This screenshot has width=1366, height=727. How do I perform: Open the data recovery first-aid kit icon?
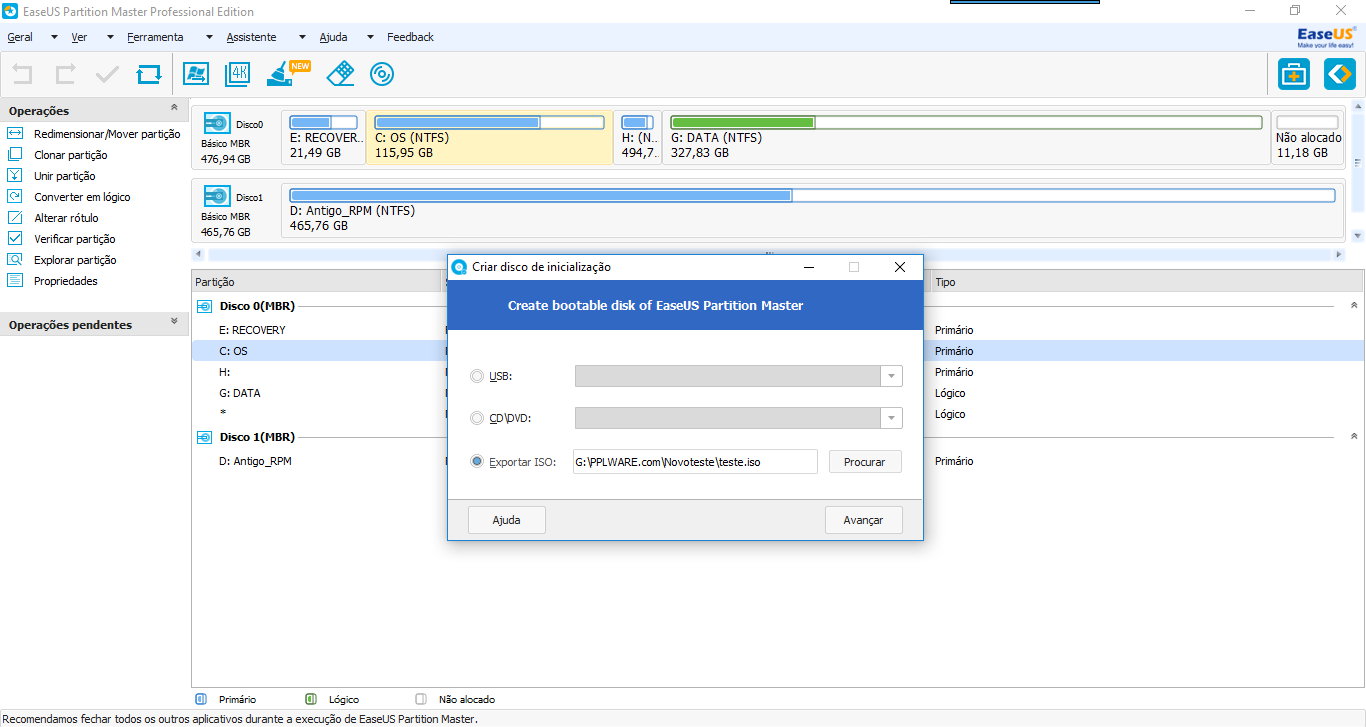tap(1294, 74)
